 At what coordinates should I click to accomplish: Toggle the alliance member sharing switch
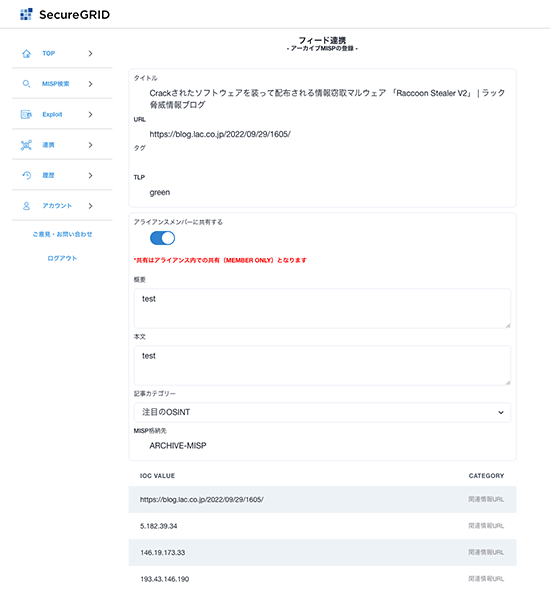coord(162,238)
